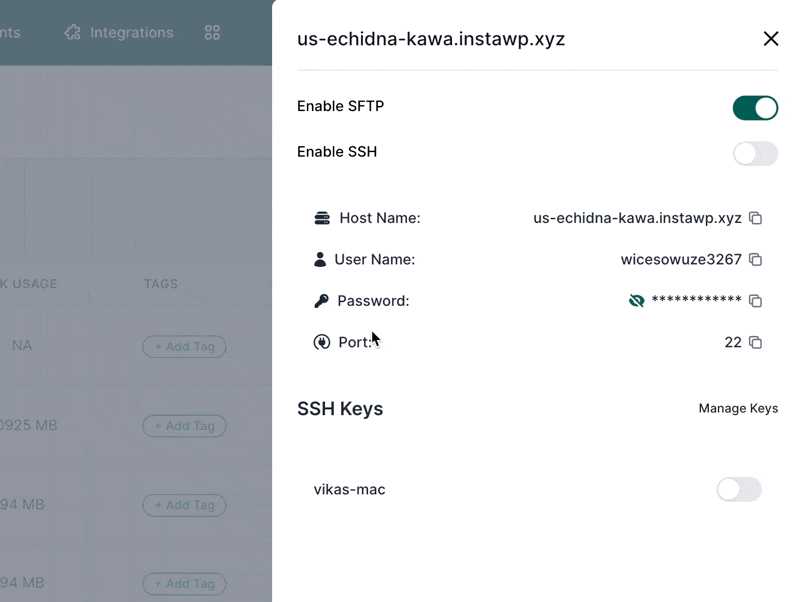Add a tag to the fourth site row
Viewport: 800px width, 602px height.
tap(185, 584)
